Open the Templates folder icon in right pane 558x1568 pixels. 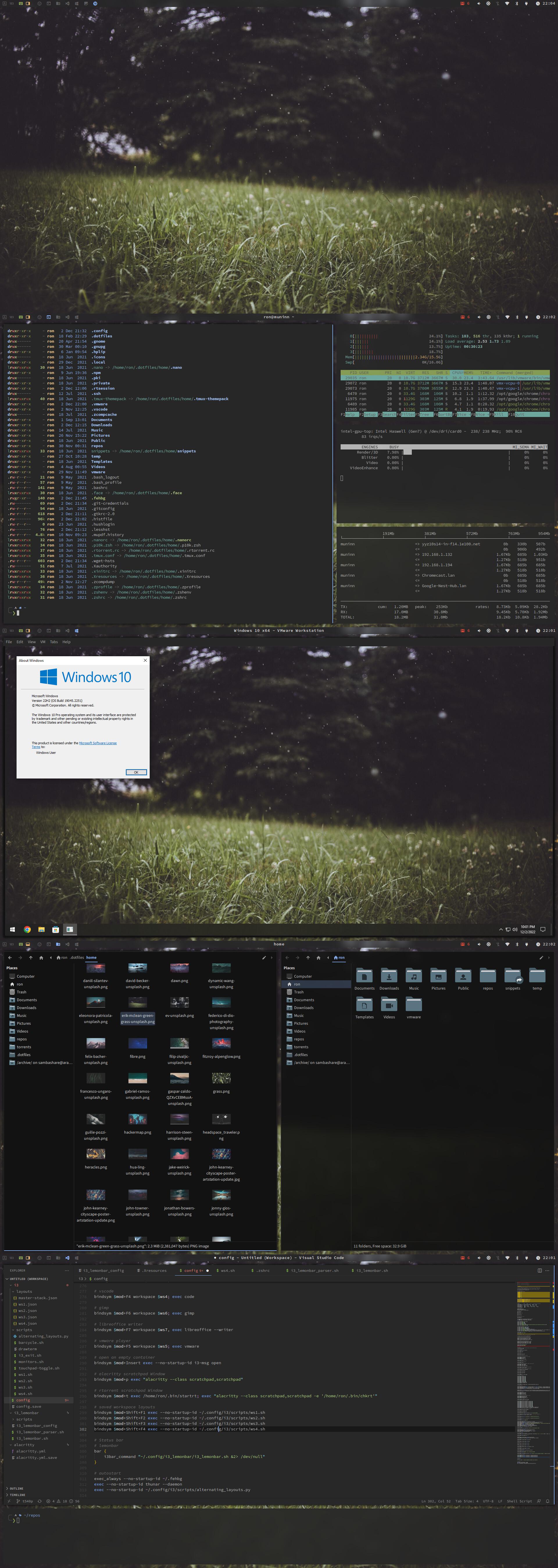click(364, 1005)
